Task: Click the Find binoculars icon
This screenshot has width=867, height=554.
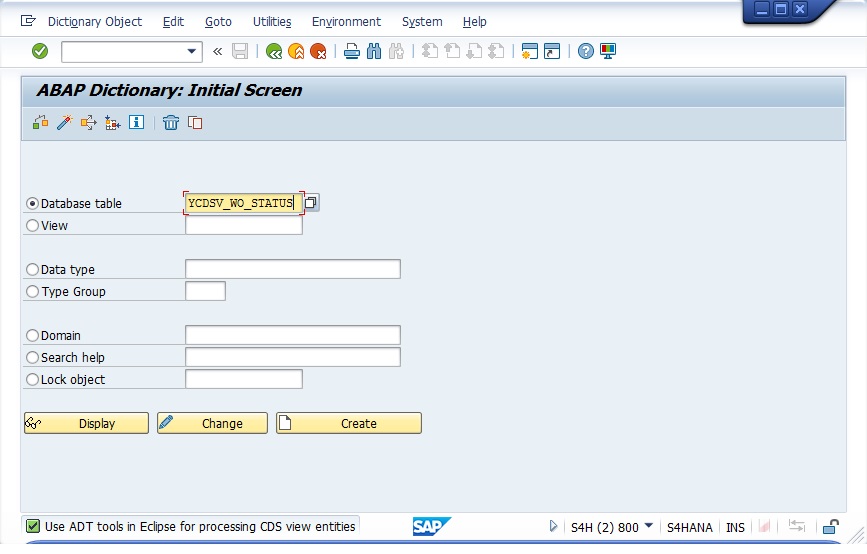Action: [x=374, y=51]
